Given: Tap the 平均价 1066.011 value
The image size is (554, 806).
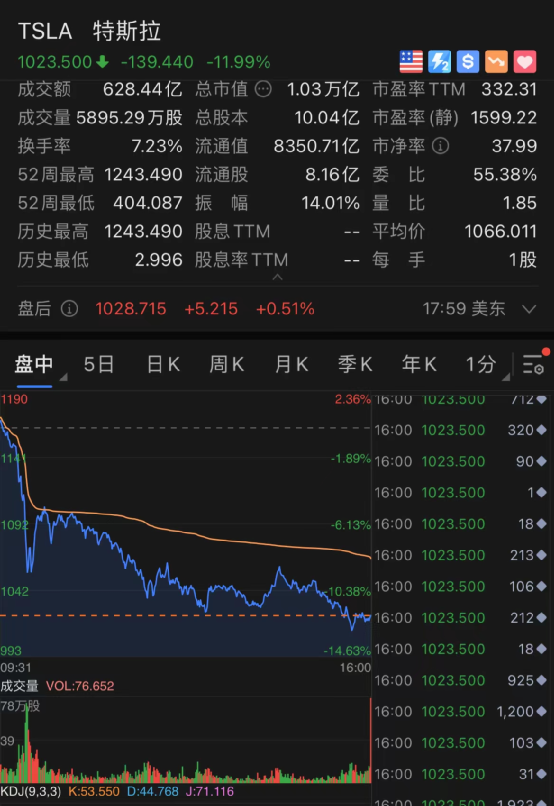Looking at the screenshot, I should pyautogui.click(x=501, y=231).
